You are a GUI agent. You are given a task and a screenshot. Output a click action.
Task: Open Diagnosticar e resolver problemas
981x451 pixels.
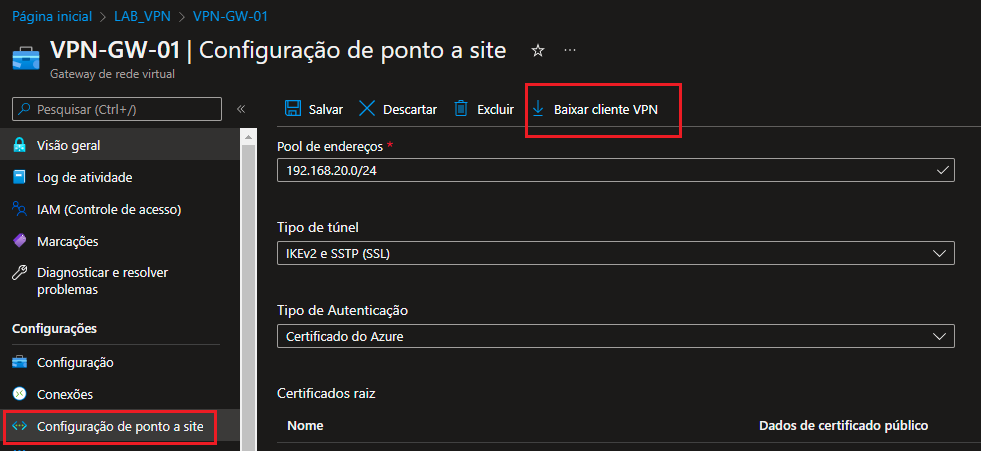tap(102, 281)
